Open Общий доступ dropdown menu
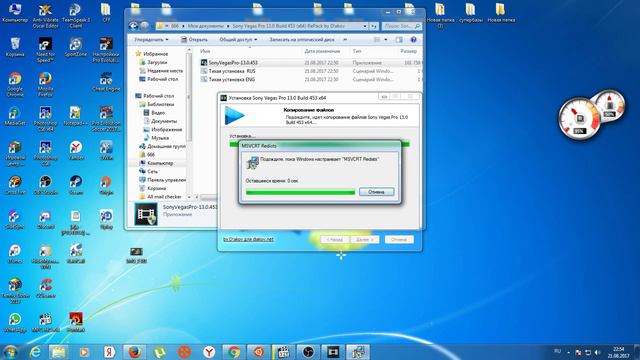This screenshot has height=360, width=640. [238, 40]
